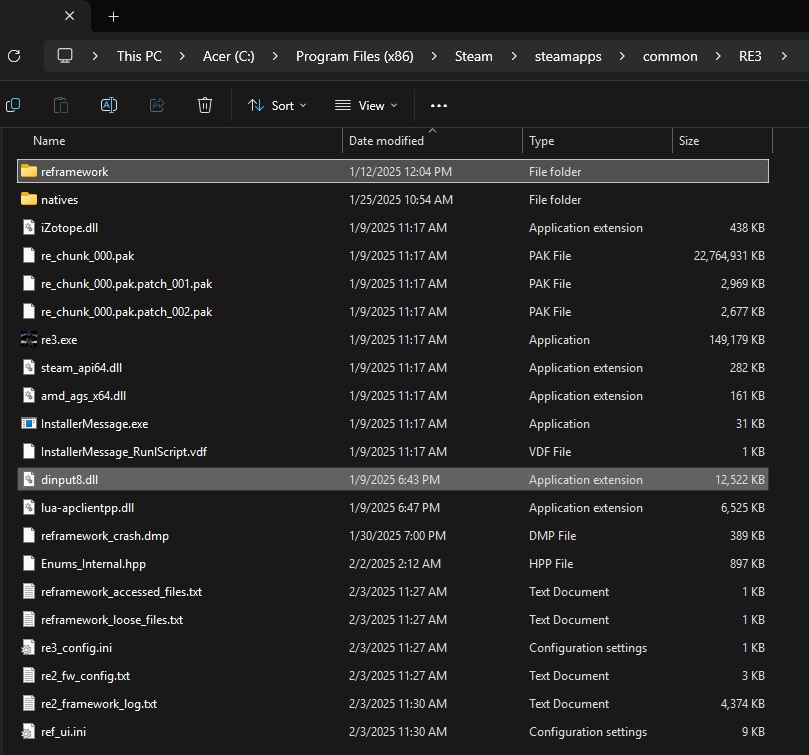
Task: Open the View dropdown menu
Action: click(x=366, y=105)
